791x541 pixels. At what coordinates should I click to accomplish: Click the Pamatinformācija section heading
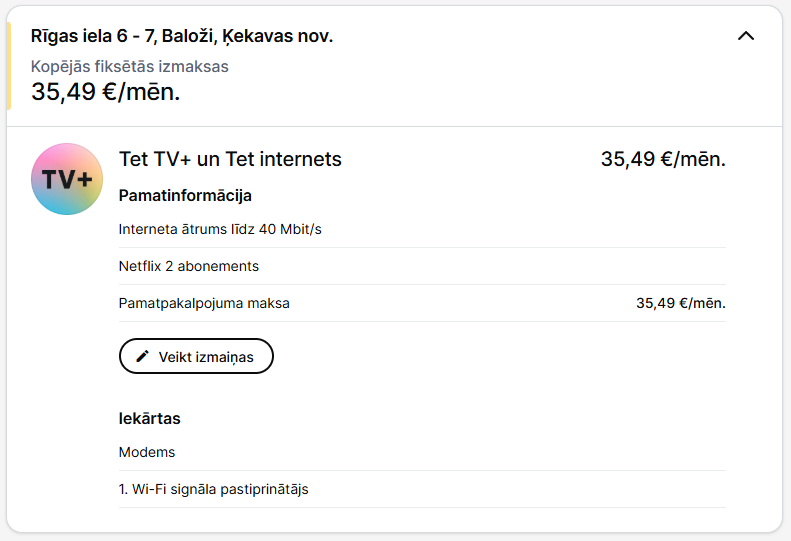(x=185, y=196)
